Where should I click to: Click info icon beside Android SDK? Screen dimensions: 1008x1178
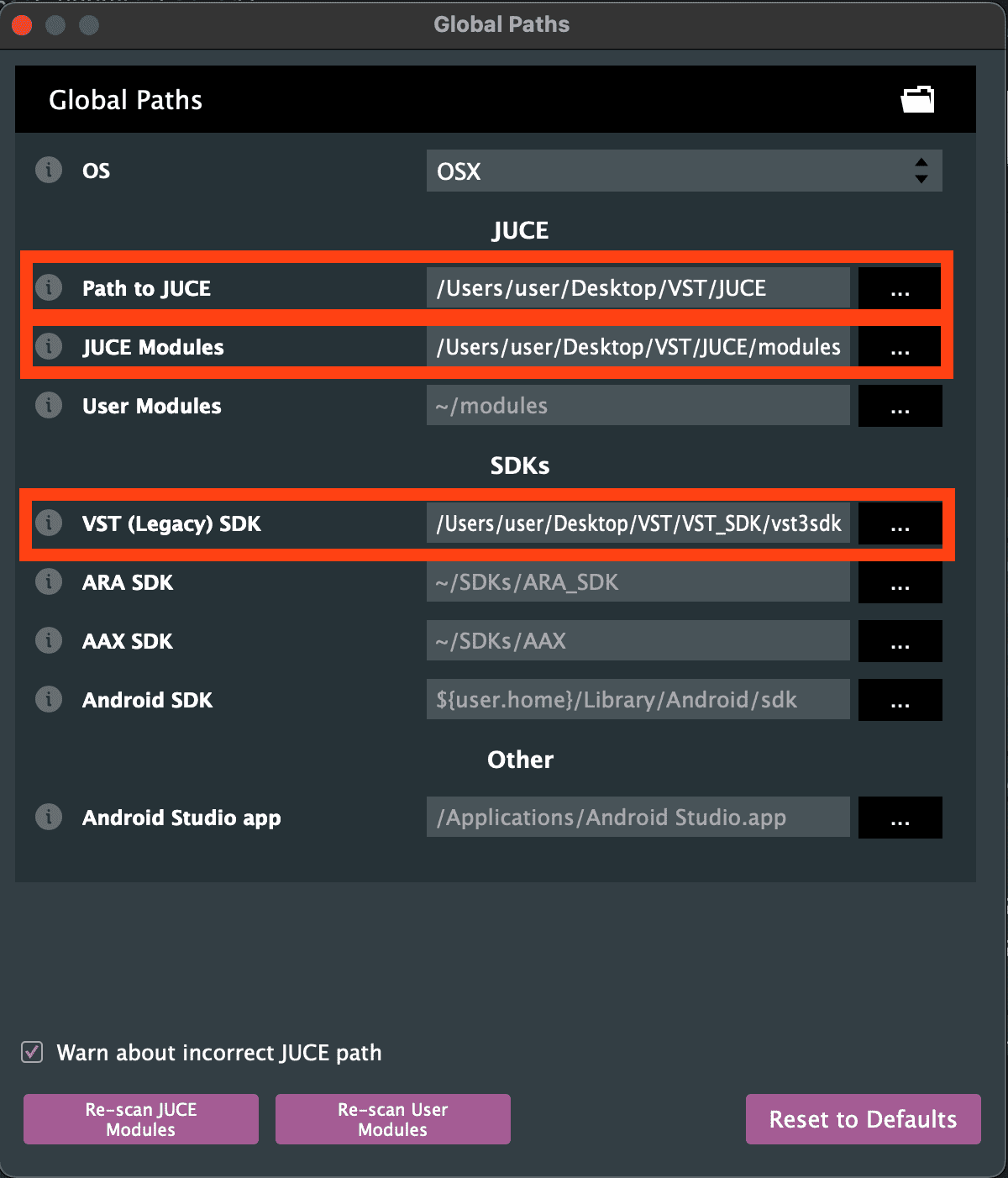[x=49, y=700]
